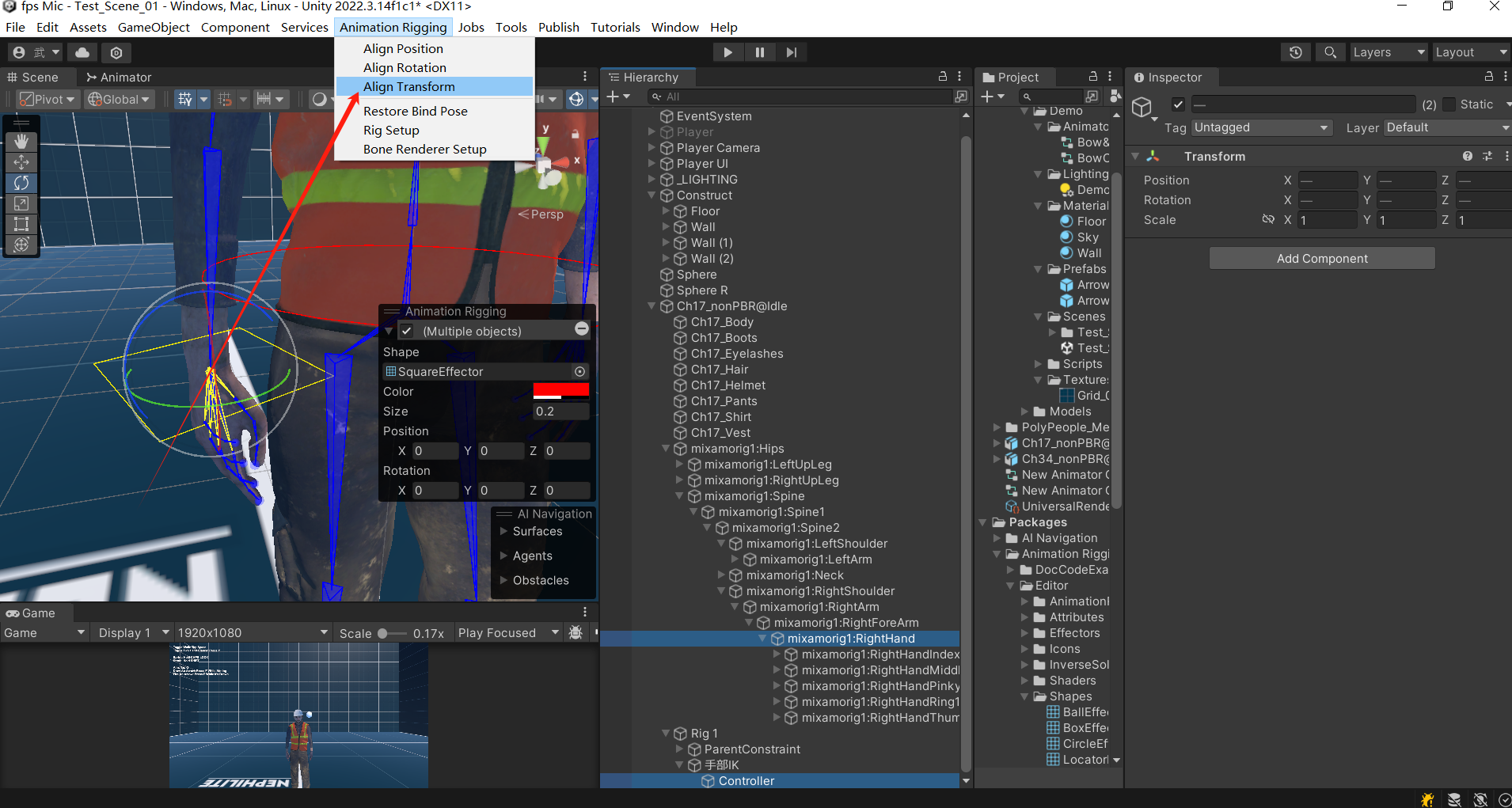This screenshot has width=1512, height=808.
Task: Click the Play button
Action: pyautogui.click(x=728, y=52)
